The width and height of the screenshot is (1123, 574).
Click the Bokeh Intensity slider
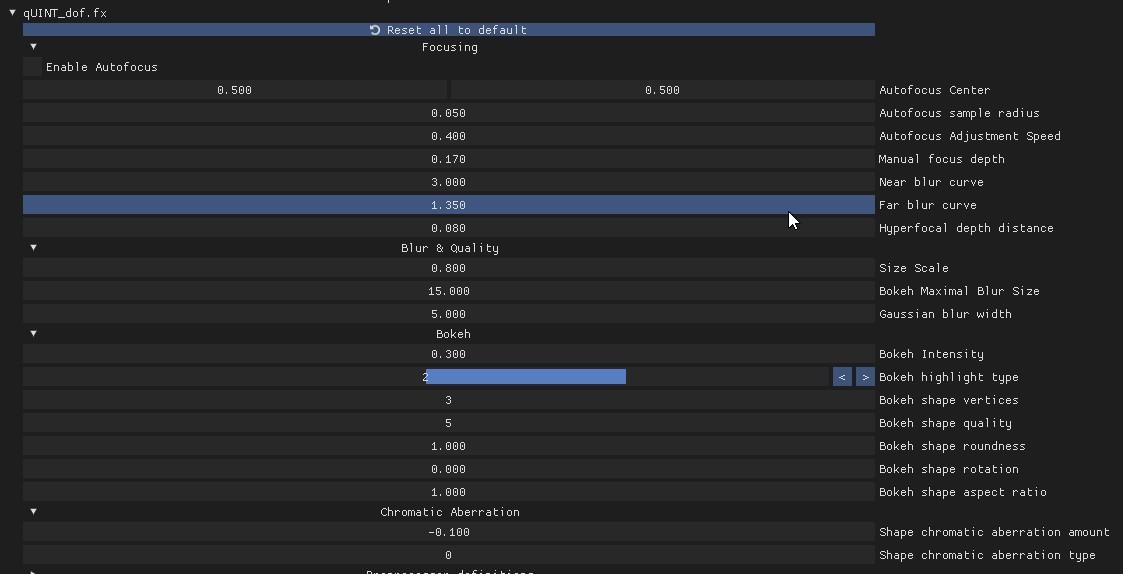pyautogui.click(x=448, y=354)
